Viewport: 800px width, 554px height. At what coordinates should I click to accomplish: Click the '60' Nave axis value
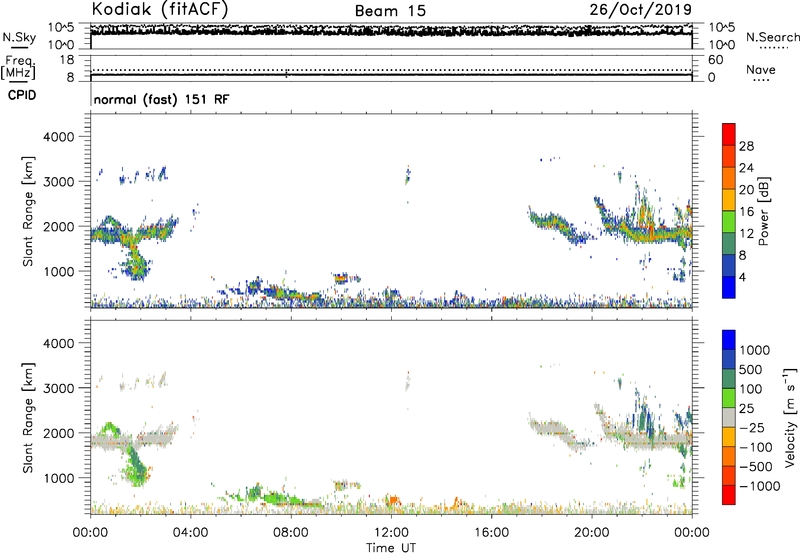715,60
